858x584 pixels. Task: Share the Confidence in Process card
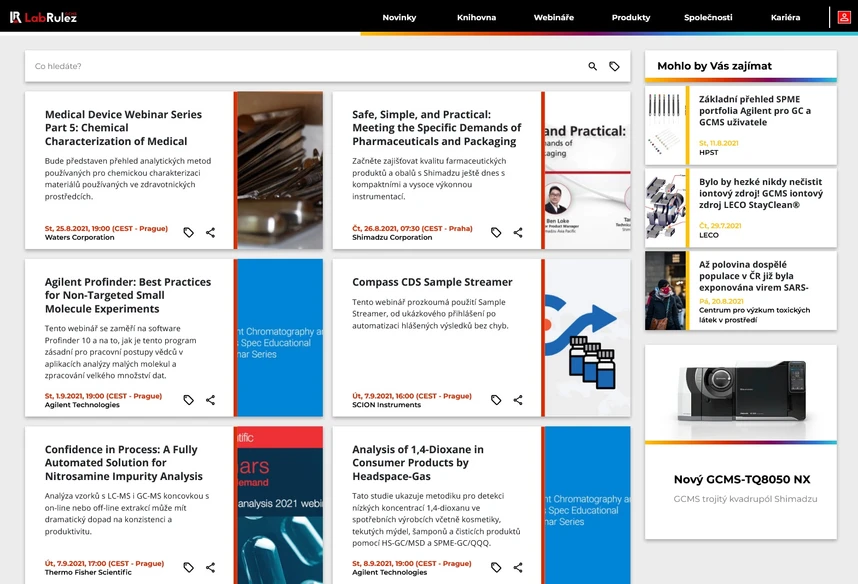tap(211, 568)
